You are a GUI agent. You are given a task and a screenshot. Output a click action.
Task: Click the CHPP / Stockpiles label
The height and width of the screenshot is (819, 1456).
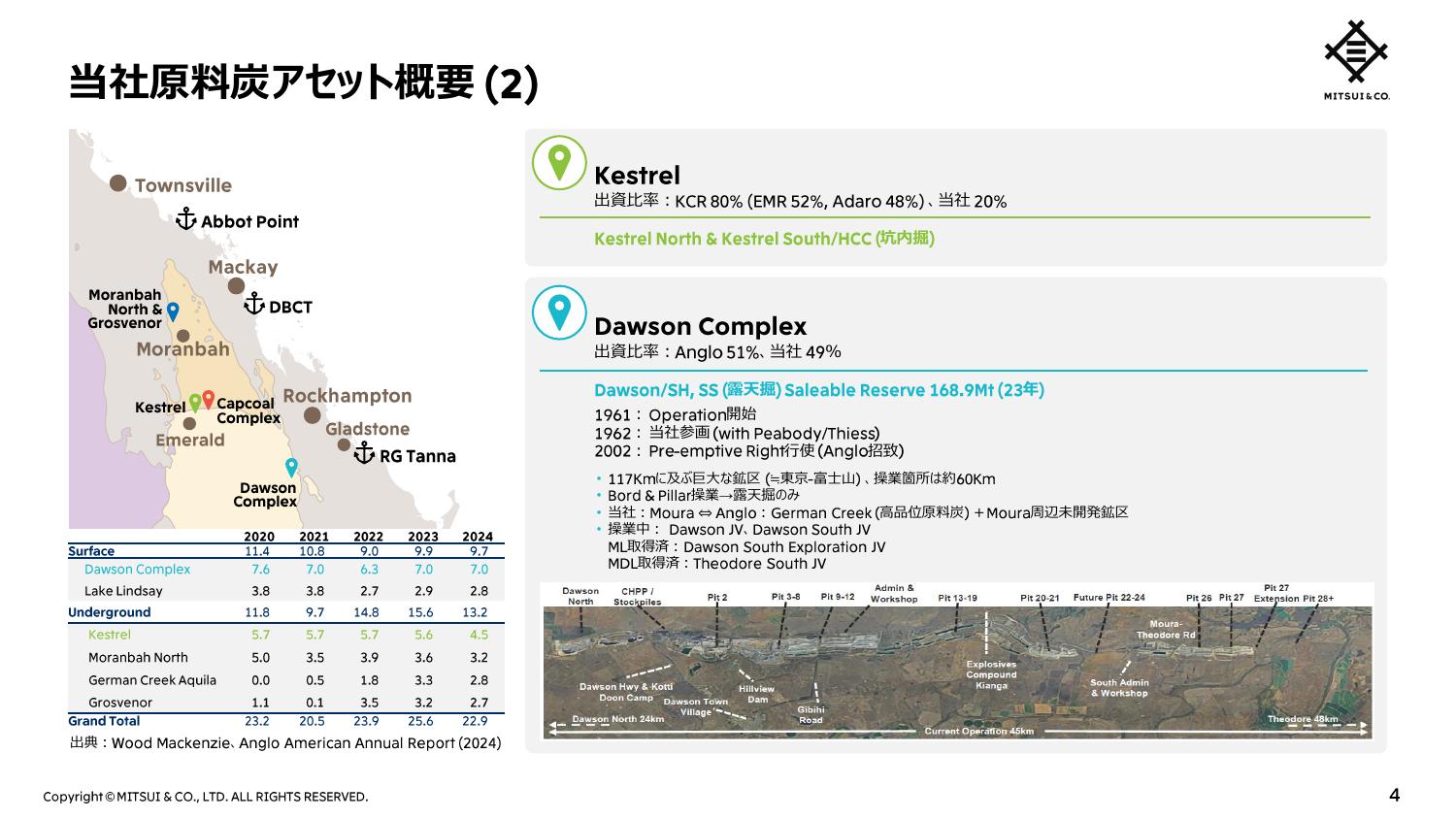tap(638, 597)
